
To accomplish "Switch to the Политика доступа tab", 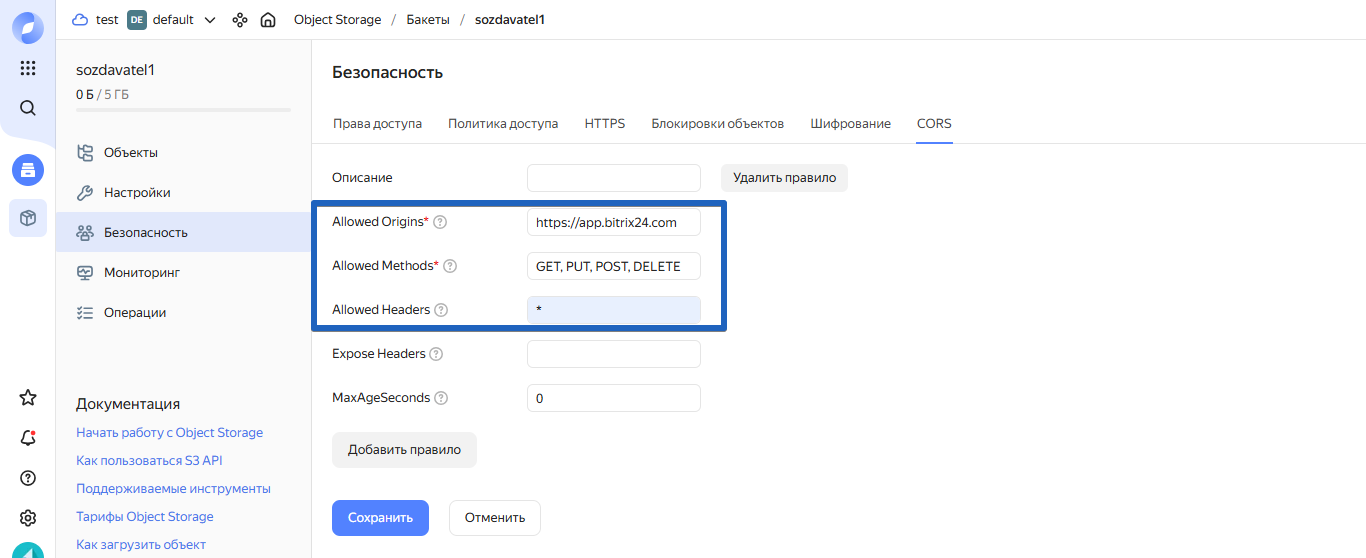I will click(503, 124).
